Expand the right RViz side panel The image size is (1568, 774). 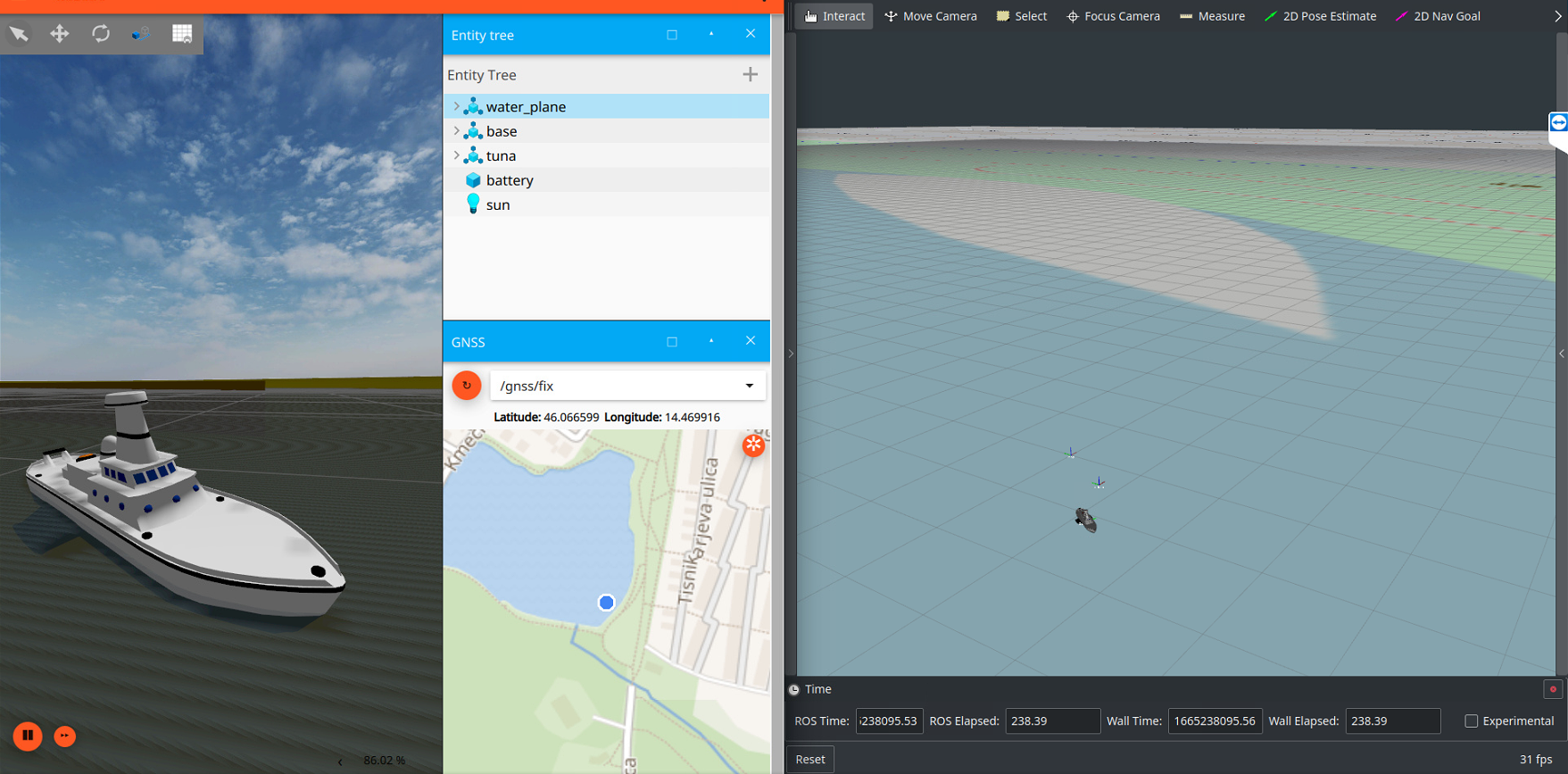tap(1562, 354)
